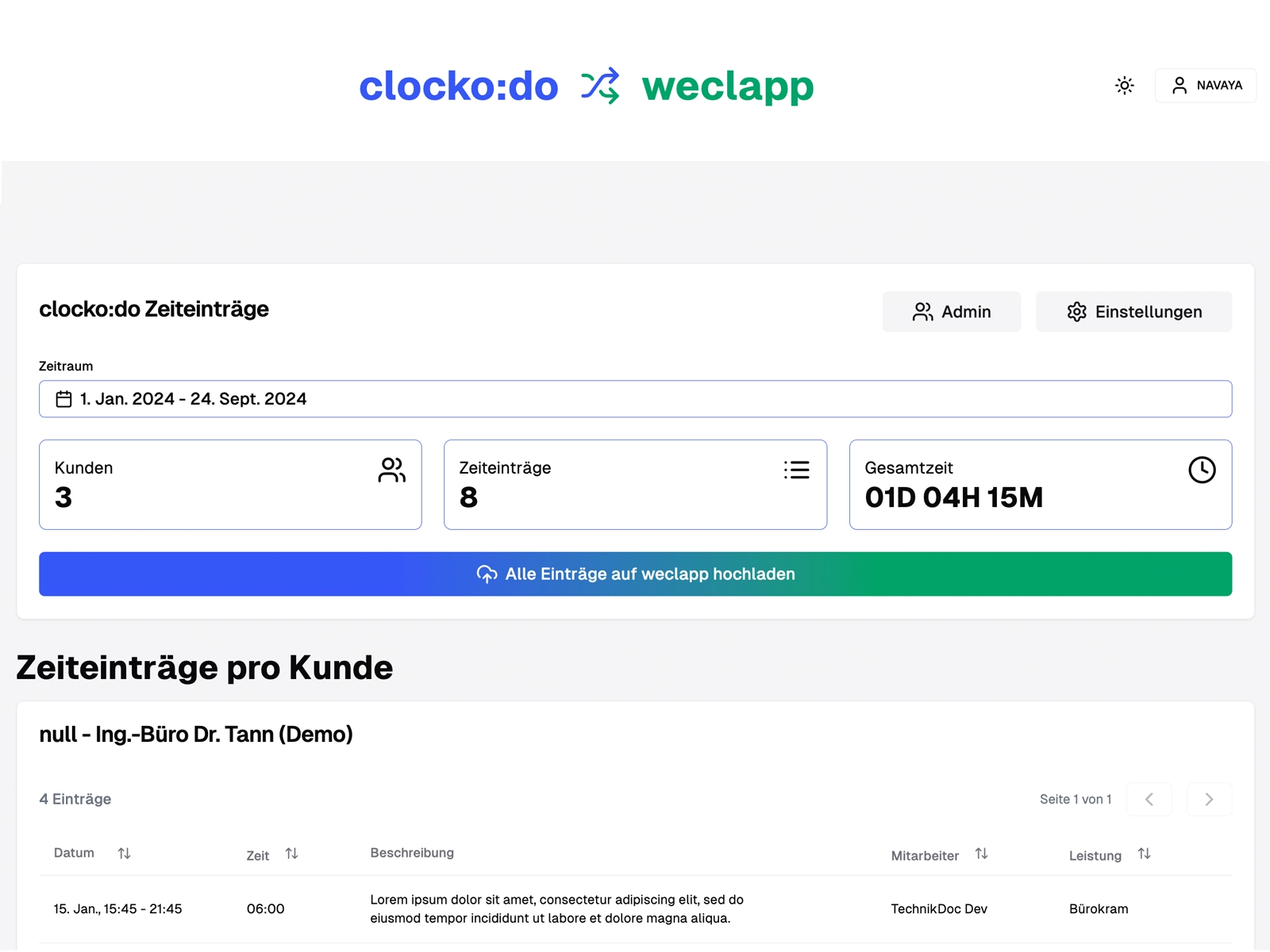Upload all entries with Alle Einträge auf weclapp hochladen
Screen dimensions: 1270x952
pyautogui.click(x=635, y=574)
